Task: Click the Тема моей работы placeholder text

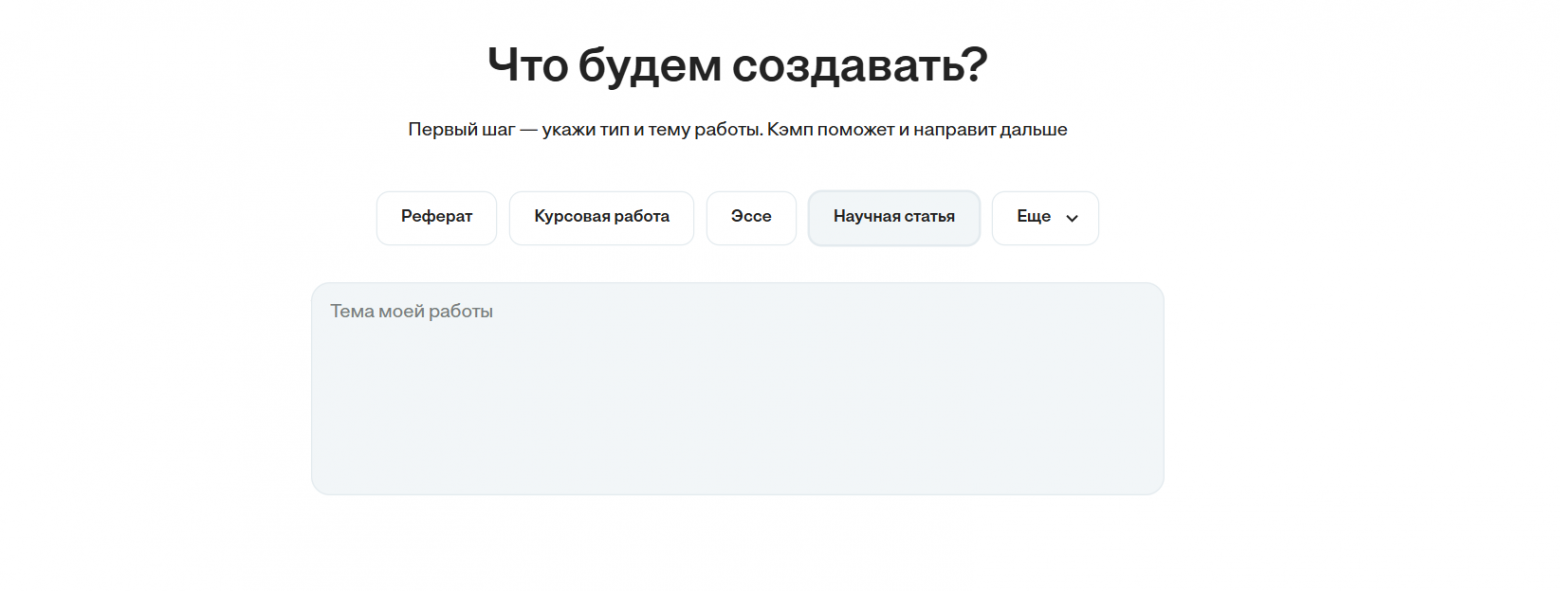Action: [x=412, y=312]
